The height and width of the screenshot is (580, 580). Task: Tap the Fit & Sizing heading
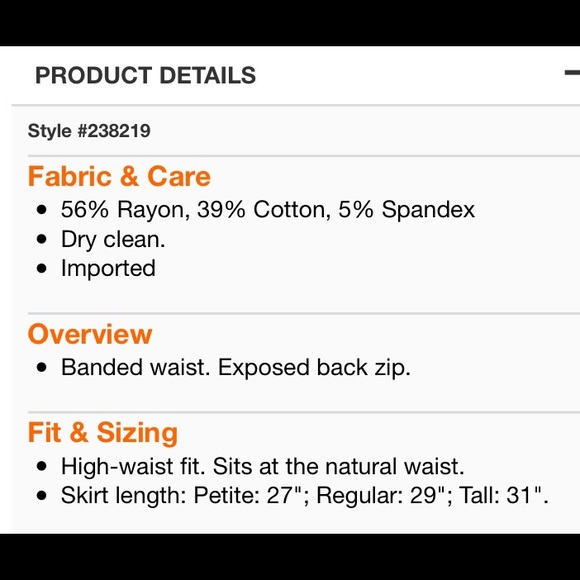click(103, 432)
